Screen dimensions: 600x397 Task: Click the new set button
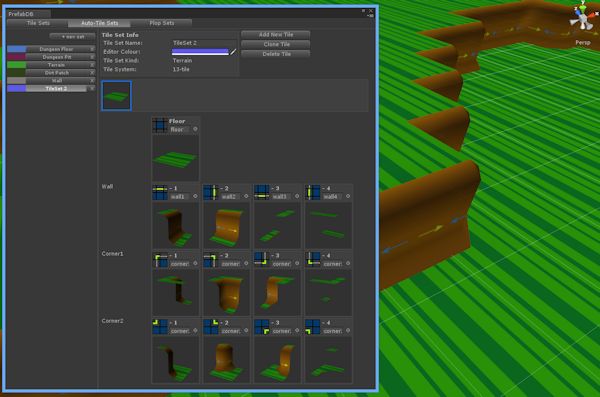tap(73, 36)
